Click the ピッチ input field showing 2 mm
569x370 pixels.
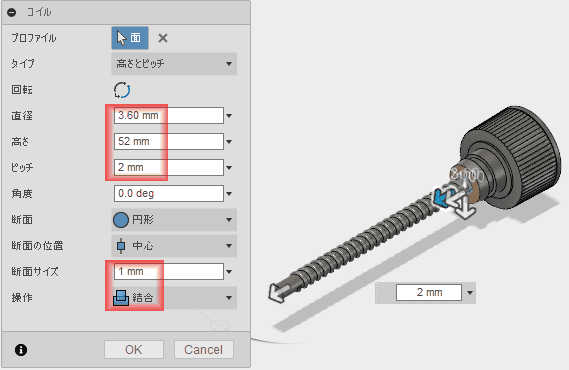pyautogui.click(x=169, y=167)
